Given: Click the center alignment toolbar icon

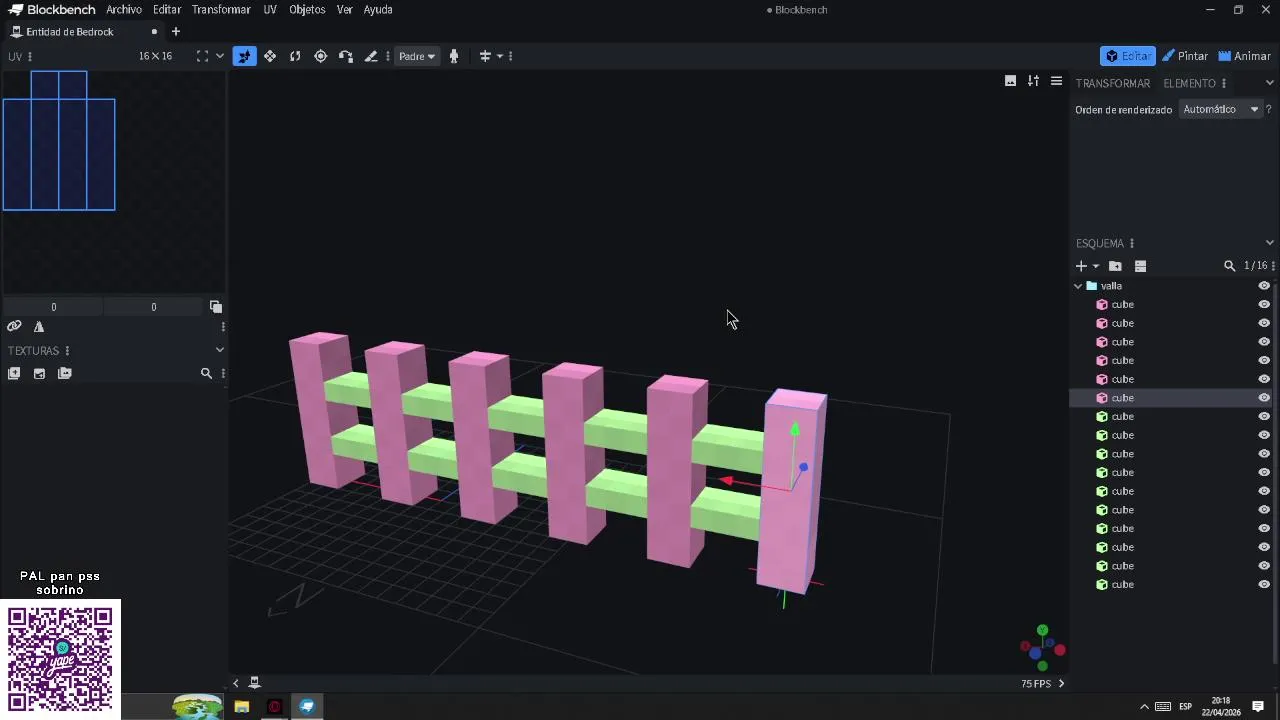Looking at the screenshot, I should click(485, 56).
